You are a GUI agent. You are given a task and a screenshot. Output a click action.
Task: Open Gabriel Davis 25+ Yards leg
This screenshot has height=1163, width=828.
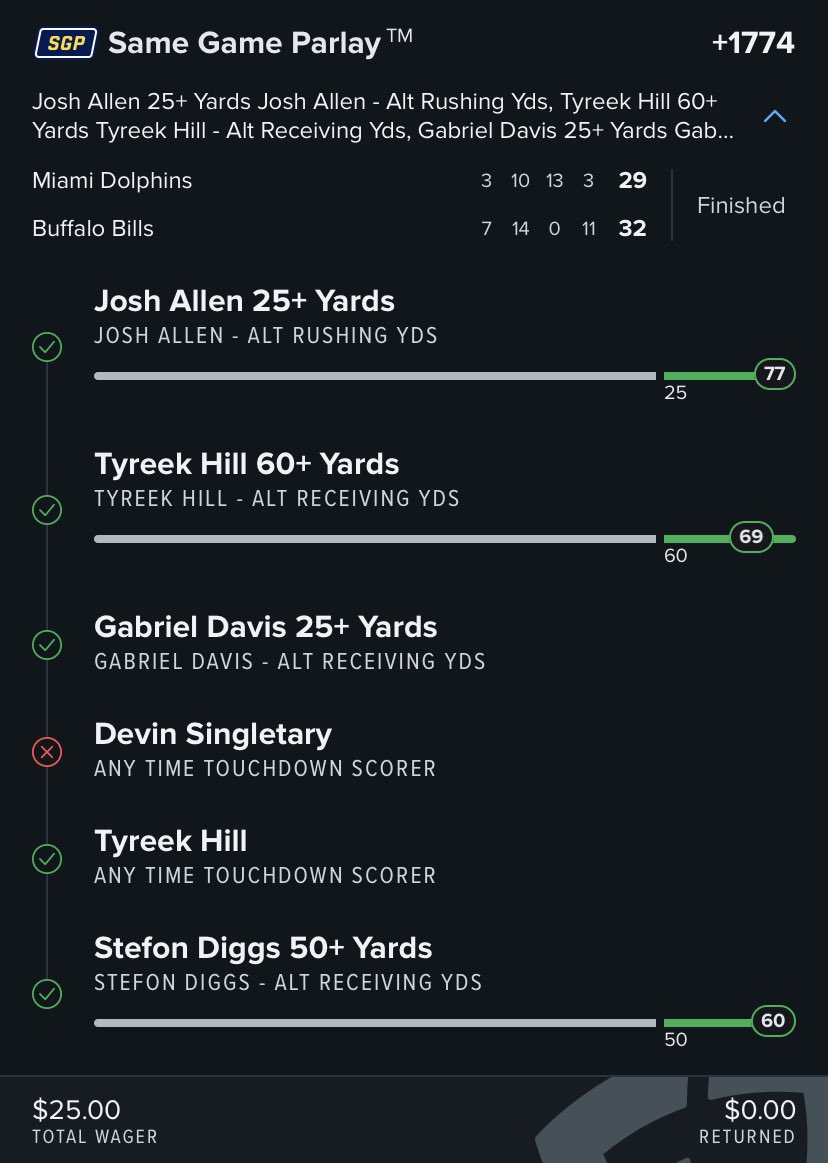289,643
